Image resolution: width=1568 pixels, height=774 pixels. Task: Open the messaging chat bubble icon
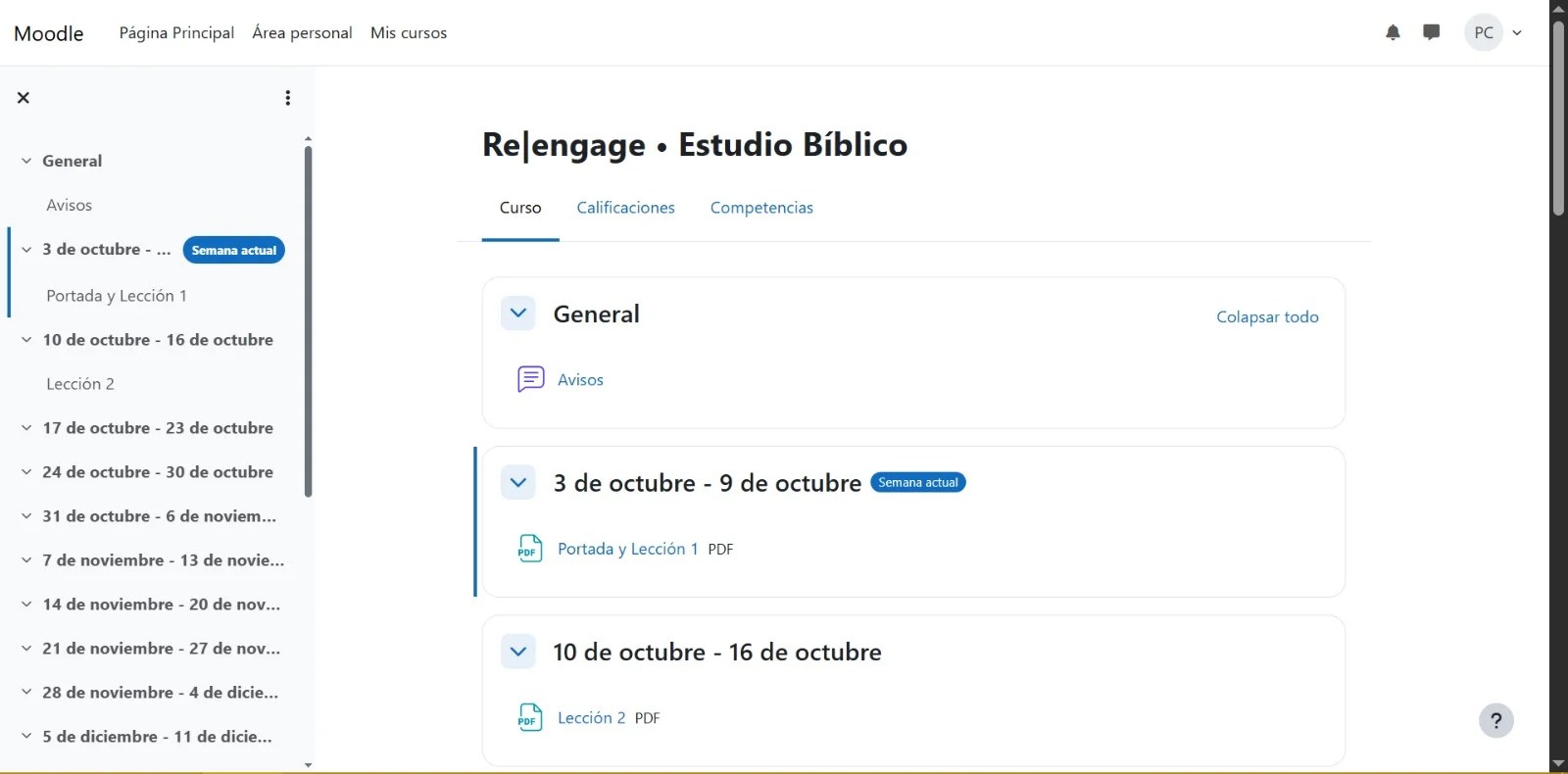[1432, 32]
